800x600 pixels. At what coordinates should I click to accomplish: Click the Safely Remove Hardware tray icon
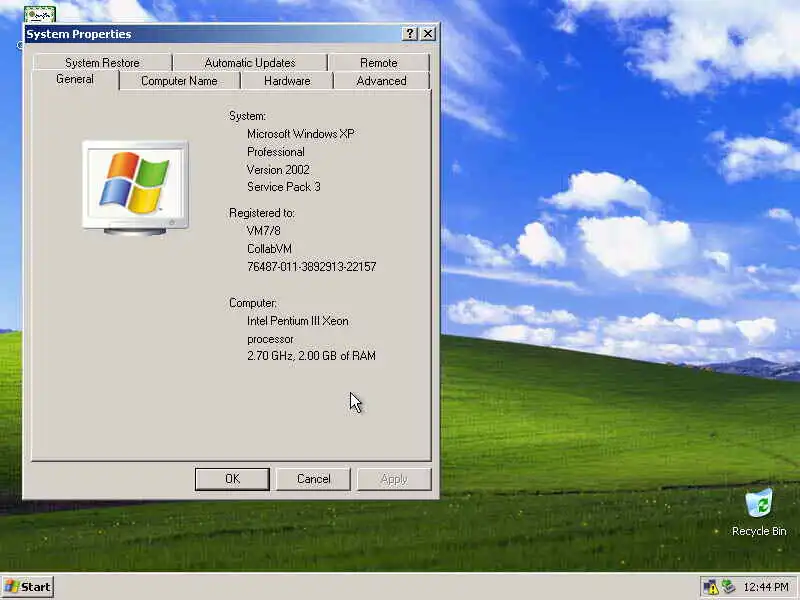729,587
